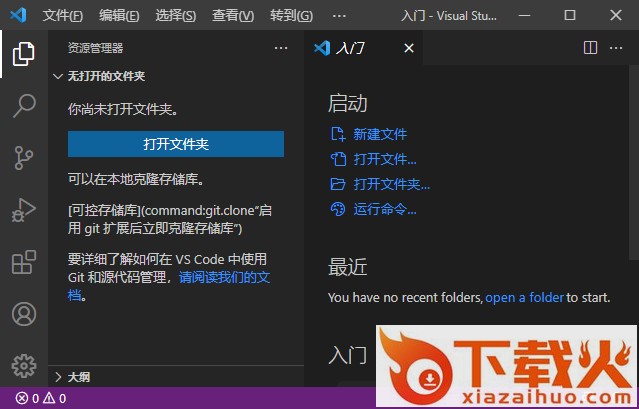Open the hidden menus ellipsis in menu bar
Viewport: 639px width, 409px height.
coord(339,16)
